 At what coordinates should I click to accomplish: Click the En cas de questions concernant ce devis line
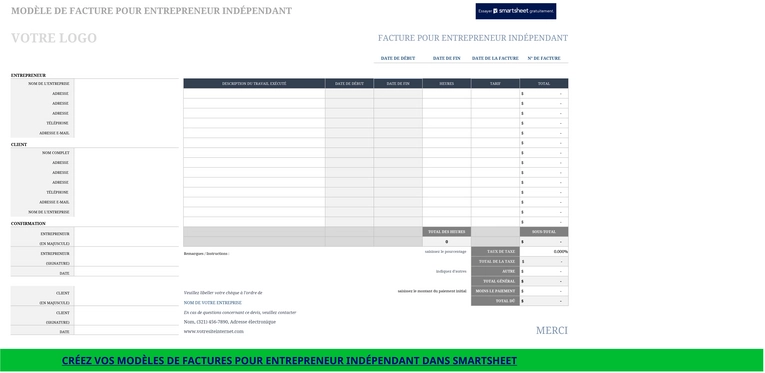click(240, 312)
